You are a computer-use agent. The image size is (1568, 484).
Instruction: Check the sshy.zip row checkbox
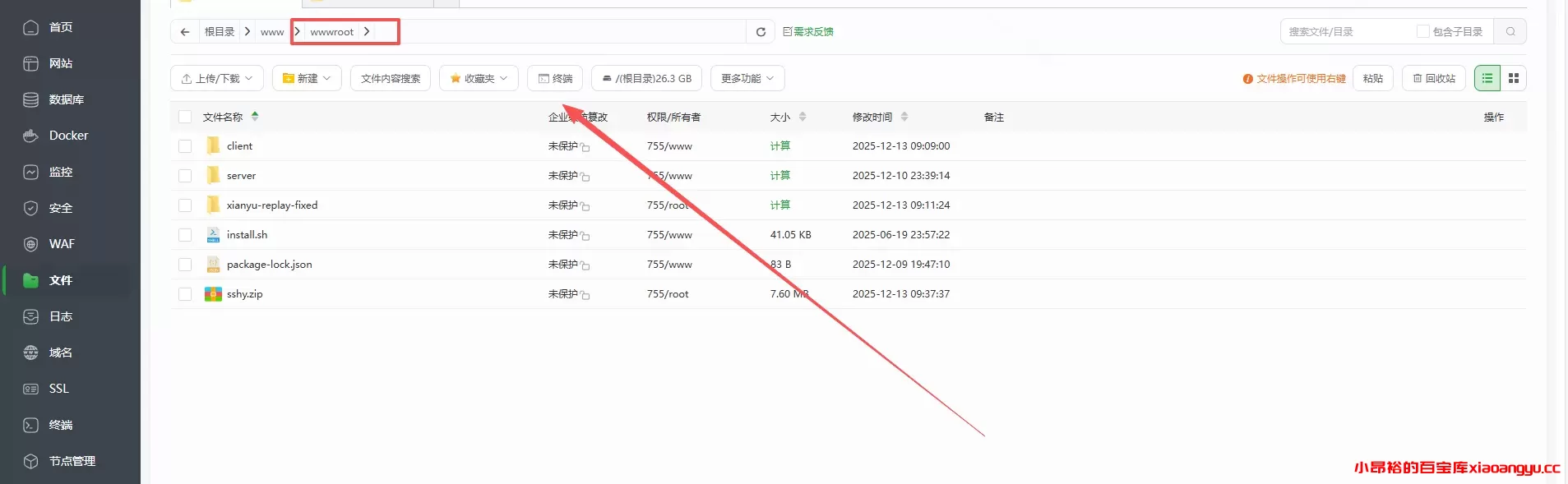pyautogui.click(x=185, y=294)
